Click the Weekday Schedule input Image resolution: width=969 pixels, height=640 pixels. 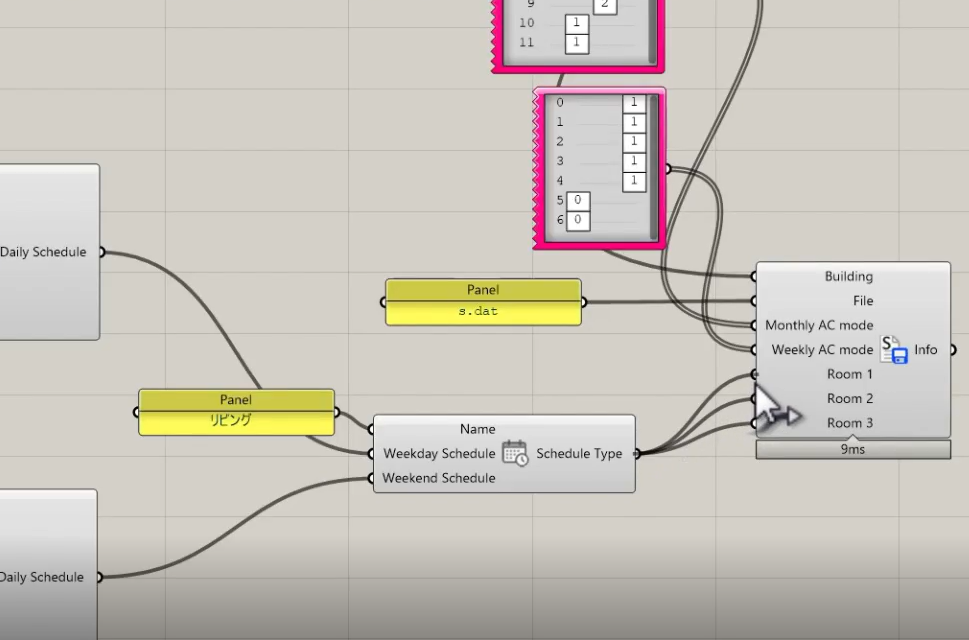pyautogui.click(x=439, y=453)
